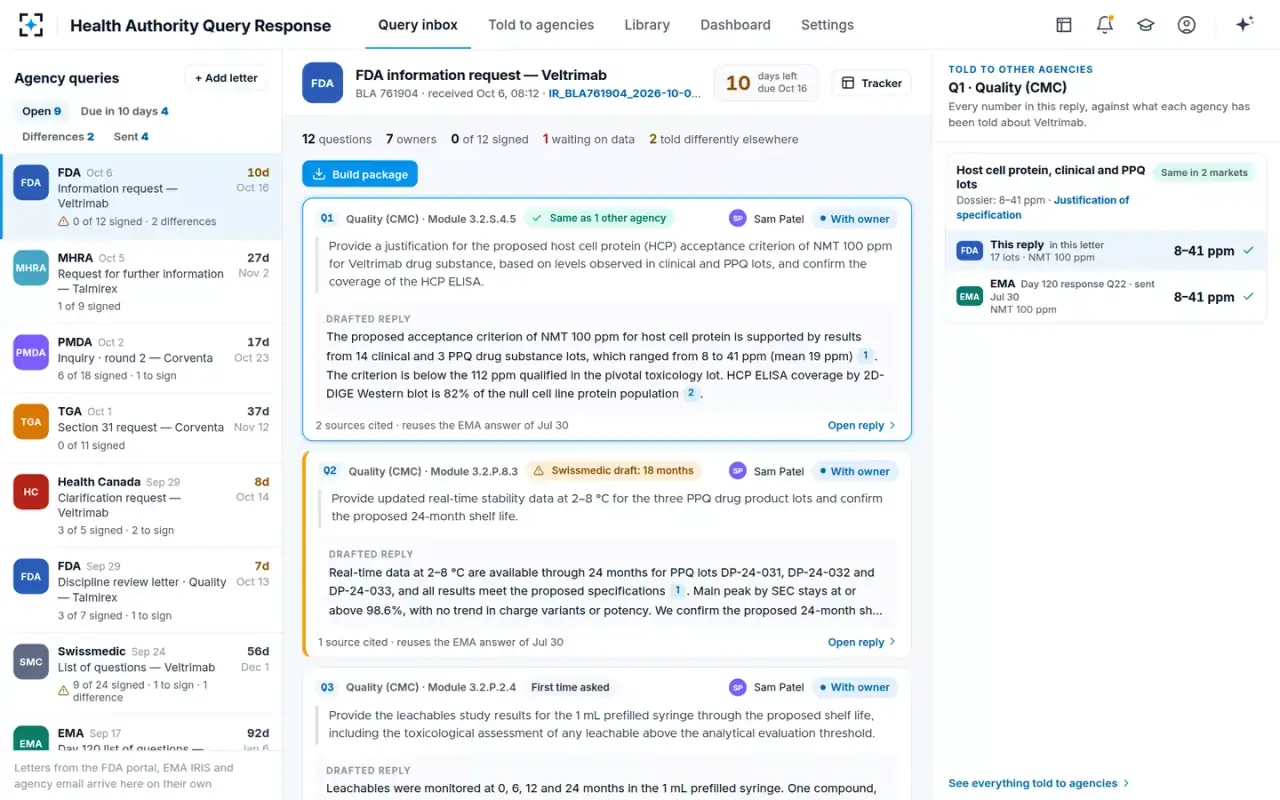Select Health Canada Clarification request
The width and height of the screenshot is (1280, 800).
pyautogui.click(x=141, y=506)
